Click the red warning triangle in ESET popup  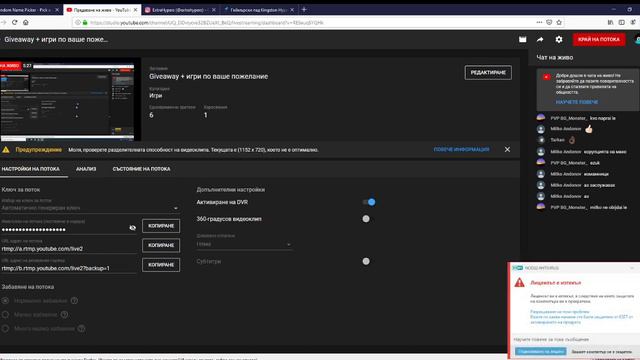519,282
